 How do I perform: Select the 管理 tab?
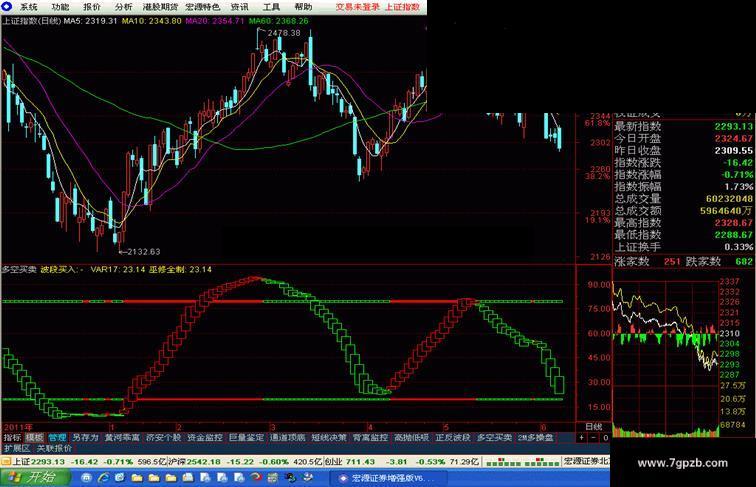pos(57,437)
